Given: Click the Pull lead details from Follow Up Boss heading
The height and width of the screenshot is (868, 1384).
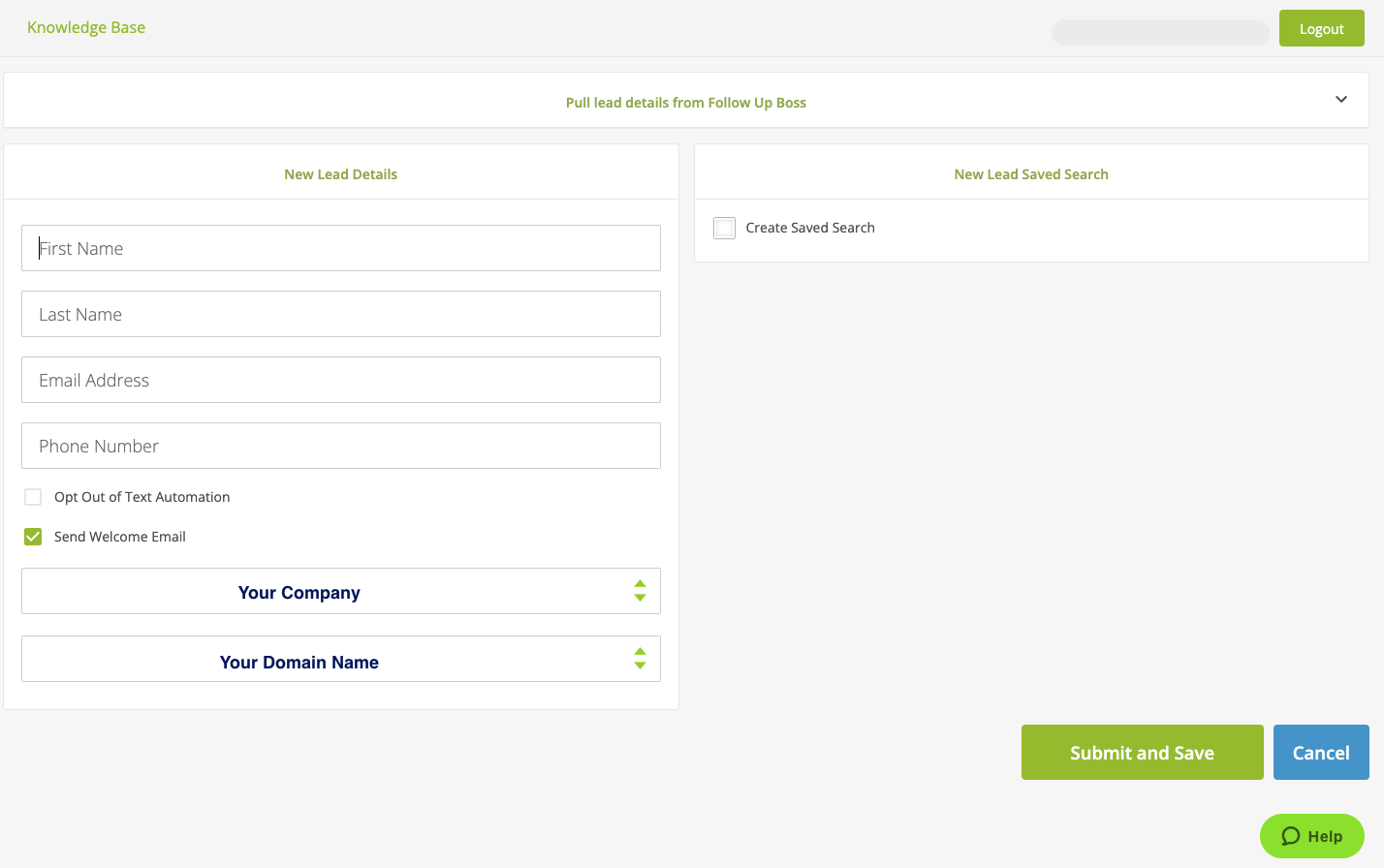Looking at the screenshot, I should [685, 103].
